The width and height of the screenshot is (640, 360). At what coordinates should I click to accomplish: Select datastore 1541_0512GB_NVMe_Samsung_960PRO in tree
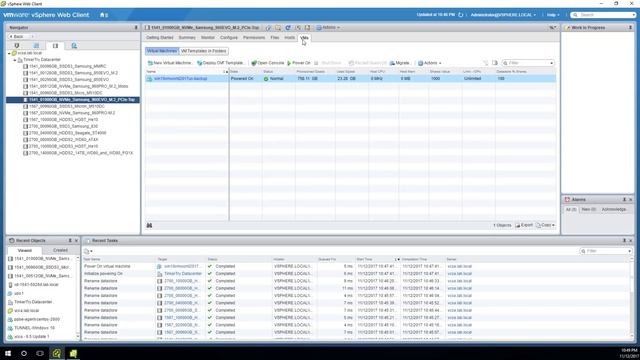coord(78,86)
